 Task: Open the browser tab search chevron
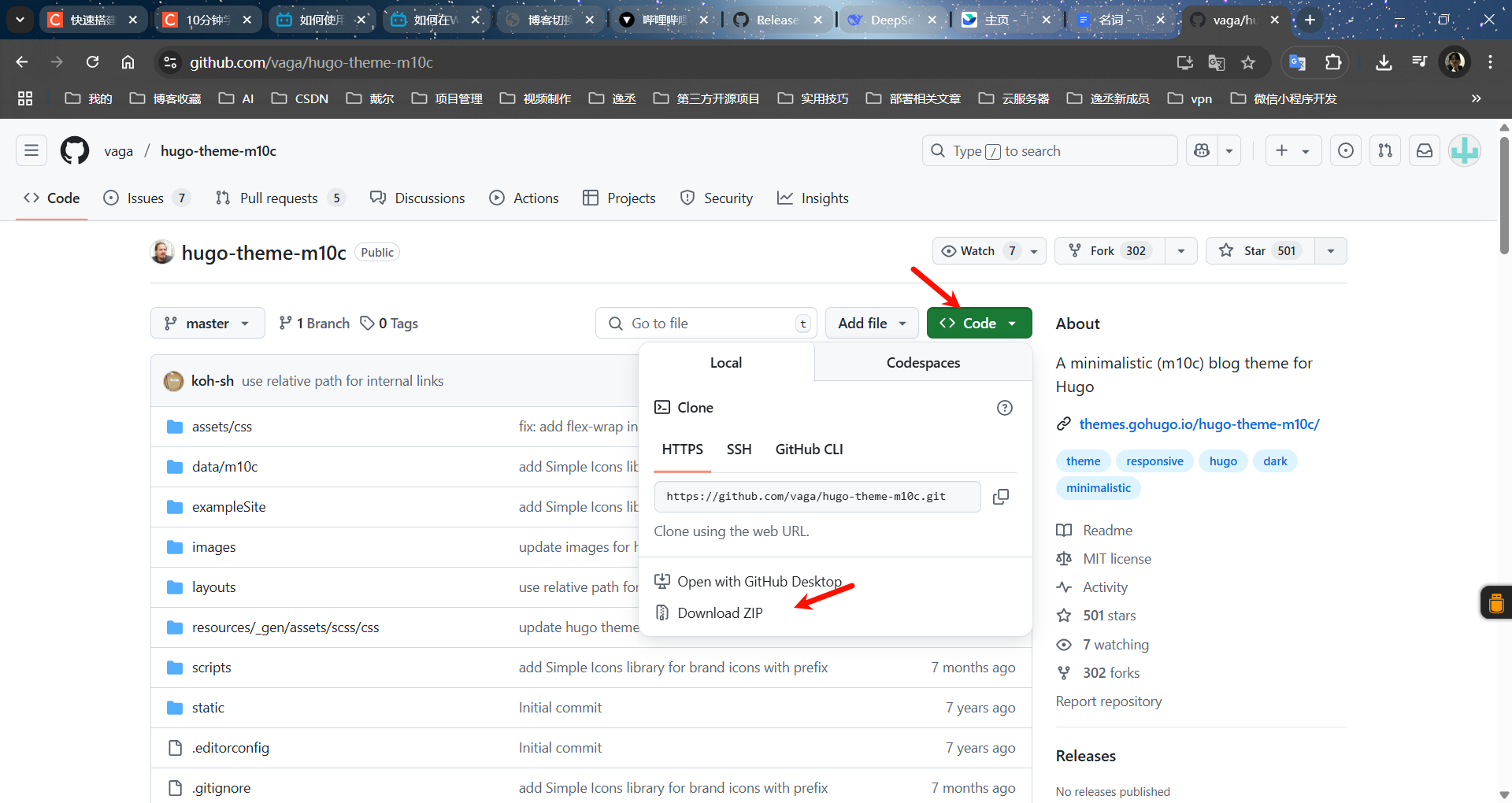[x=20, y=20]
